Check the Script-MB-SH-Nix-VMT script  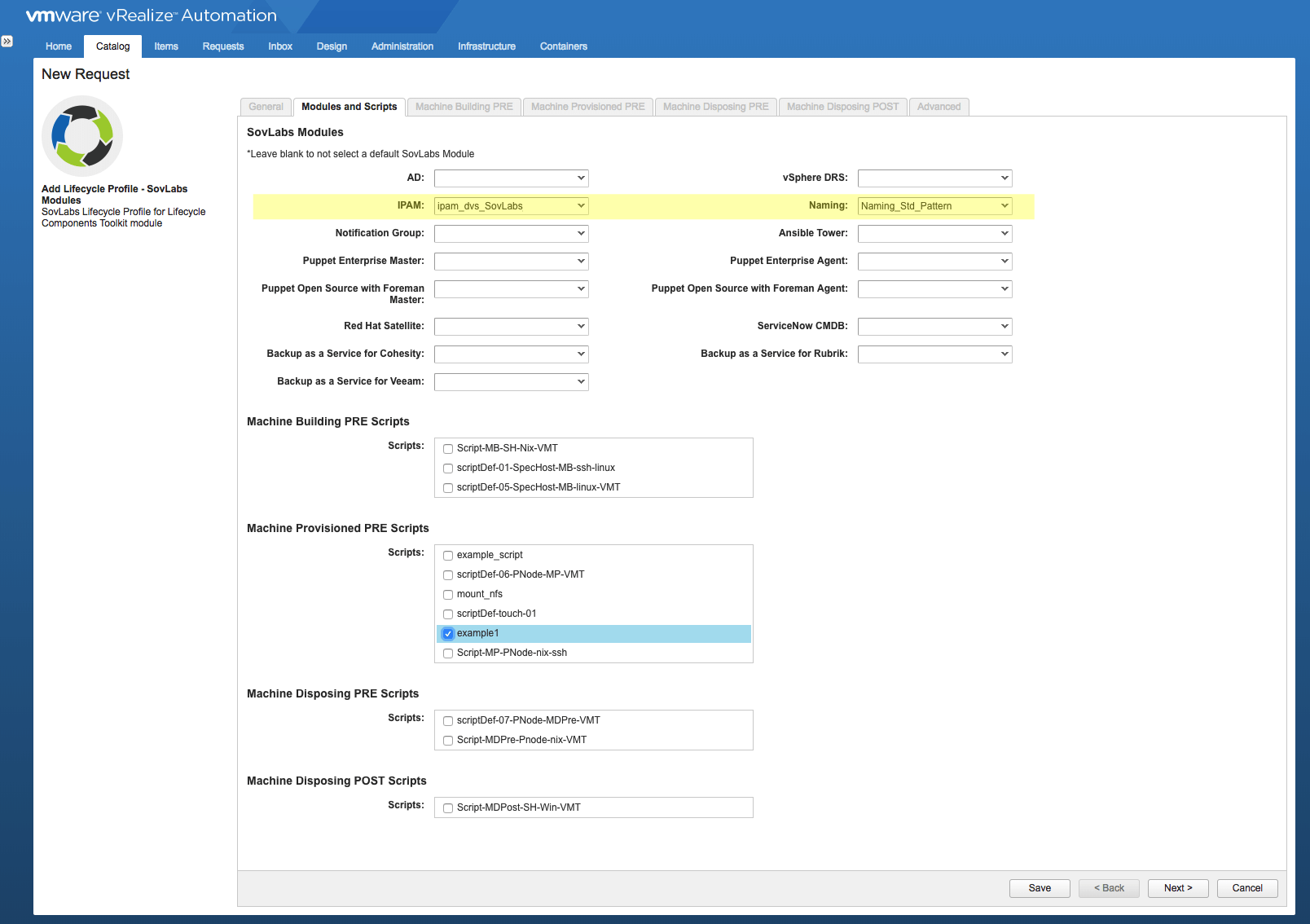click(x=448, y=448)
